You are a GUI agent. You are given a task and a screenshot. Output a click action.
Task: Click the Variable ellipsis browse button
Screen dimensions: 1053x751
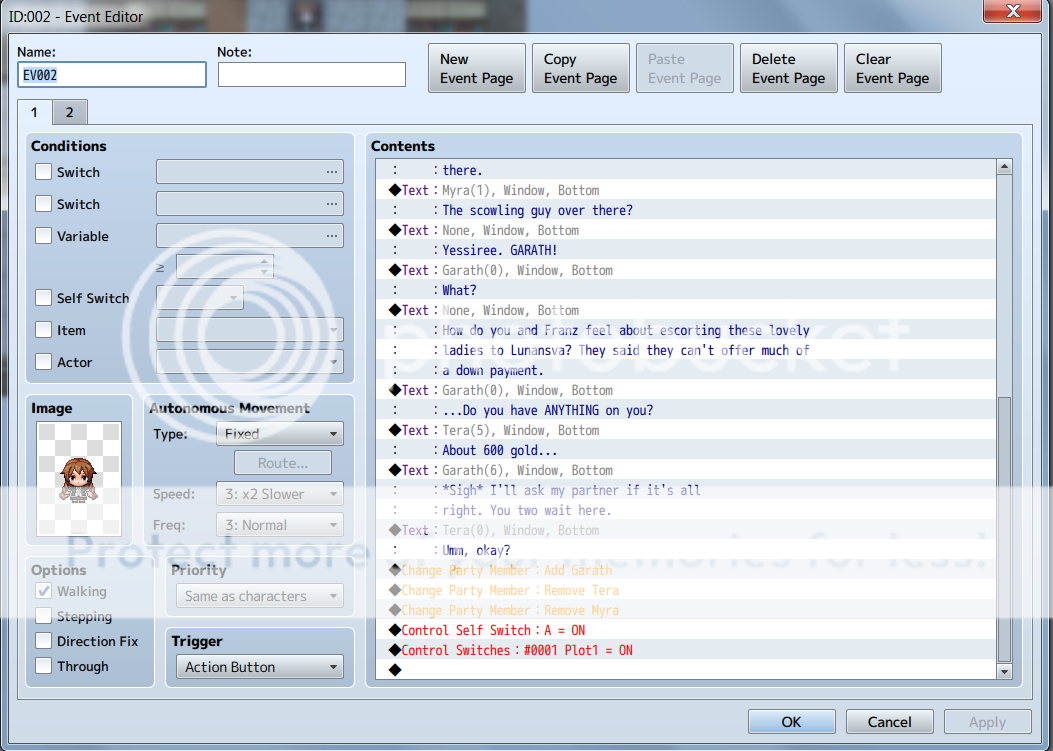coord(331,236)
